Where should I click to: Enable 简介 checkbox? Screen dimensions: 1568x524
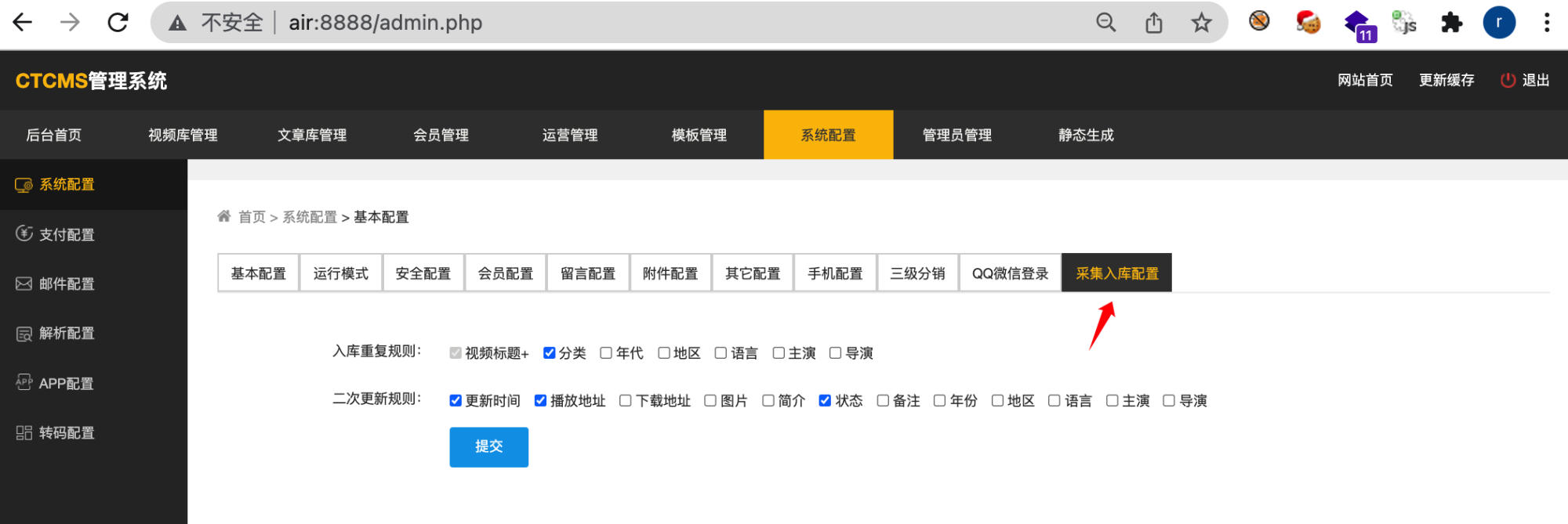(x=768, y=401)
